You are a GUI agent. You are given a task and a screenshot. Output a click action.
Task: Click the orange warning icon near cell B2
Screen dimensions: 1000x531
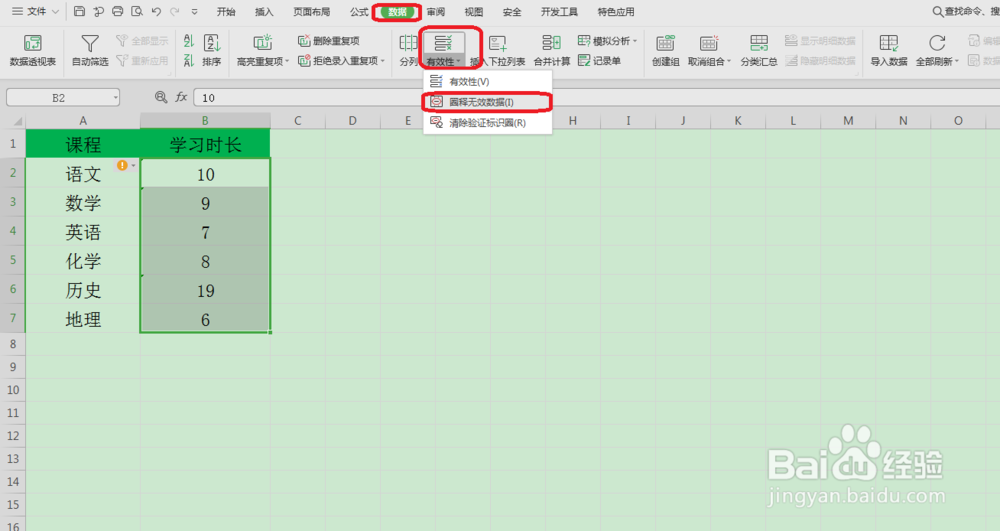pyautogui.click(x=122, y=165)
